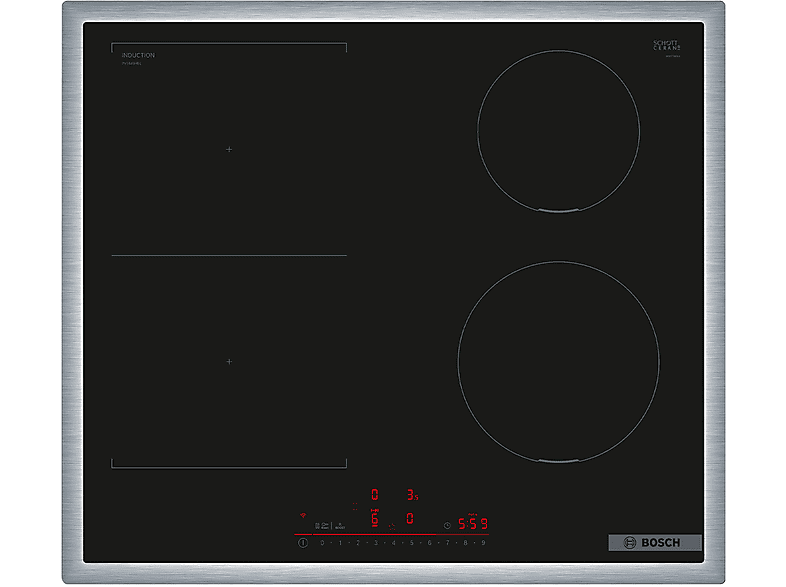The image size is (786, 587).
Task: Select the front-left zone display showing 6
Action: 374,518
